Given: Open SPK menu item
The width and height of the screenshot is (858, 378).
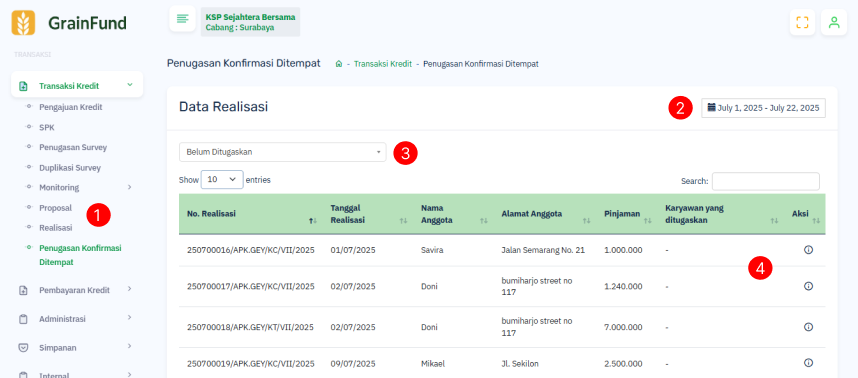Looking at the screenshot, I should coord(47,127).
